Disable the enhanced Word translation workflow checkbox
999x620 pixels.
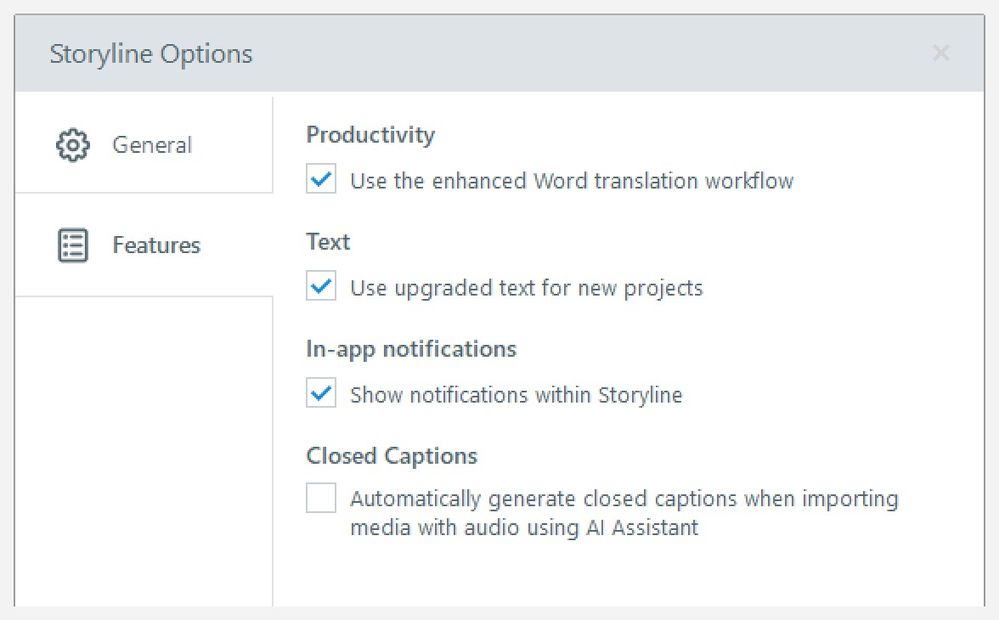point(321,181)
